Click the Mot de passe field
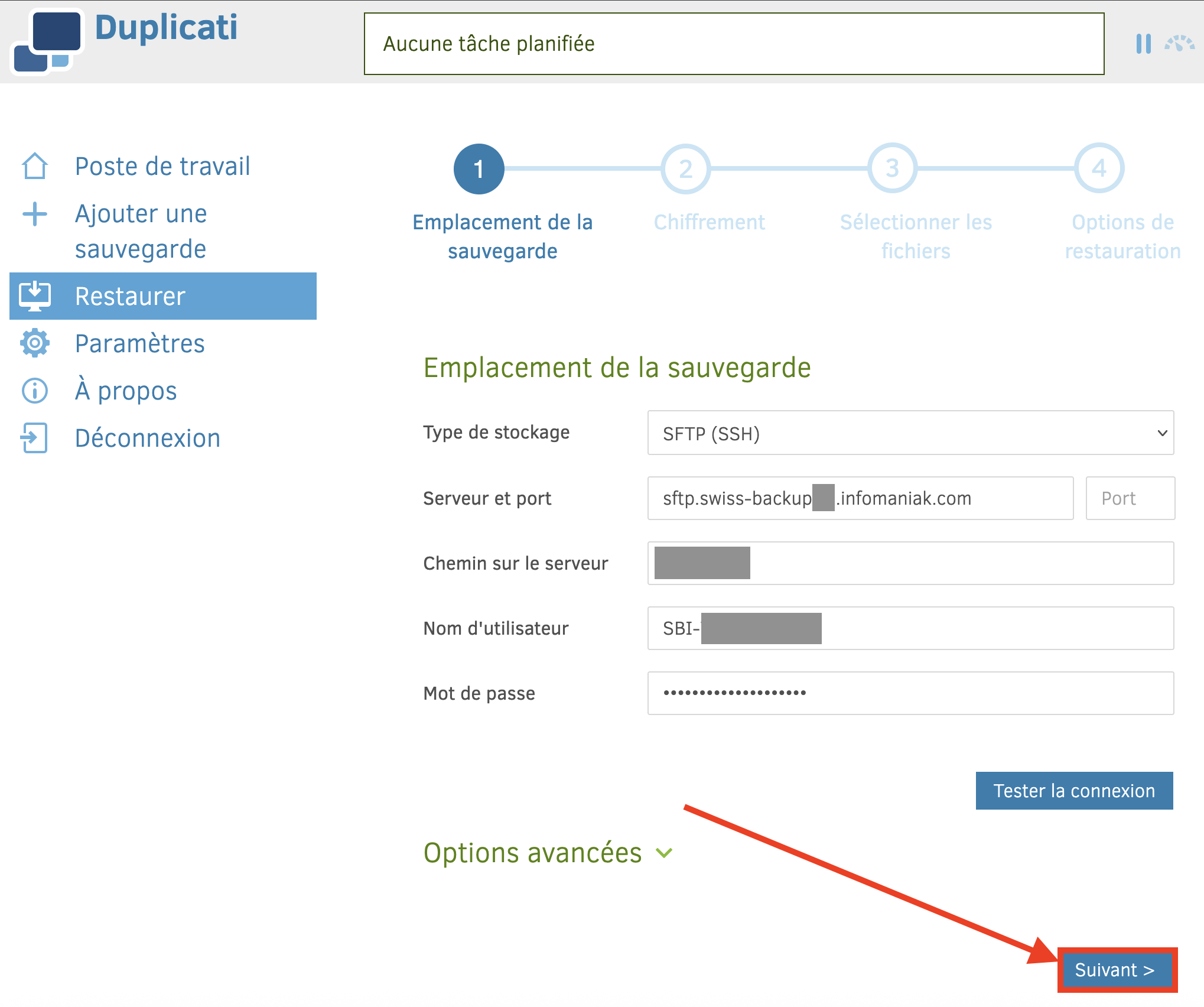 click(x=910, y=693)
